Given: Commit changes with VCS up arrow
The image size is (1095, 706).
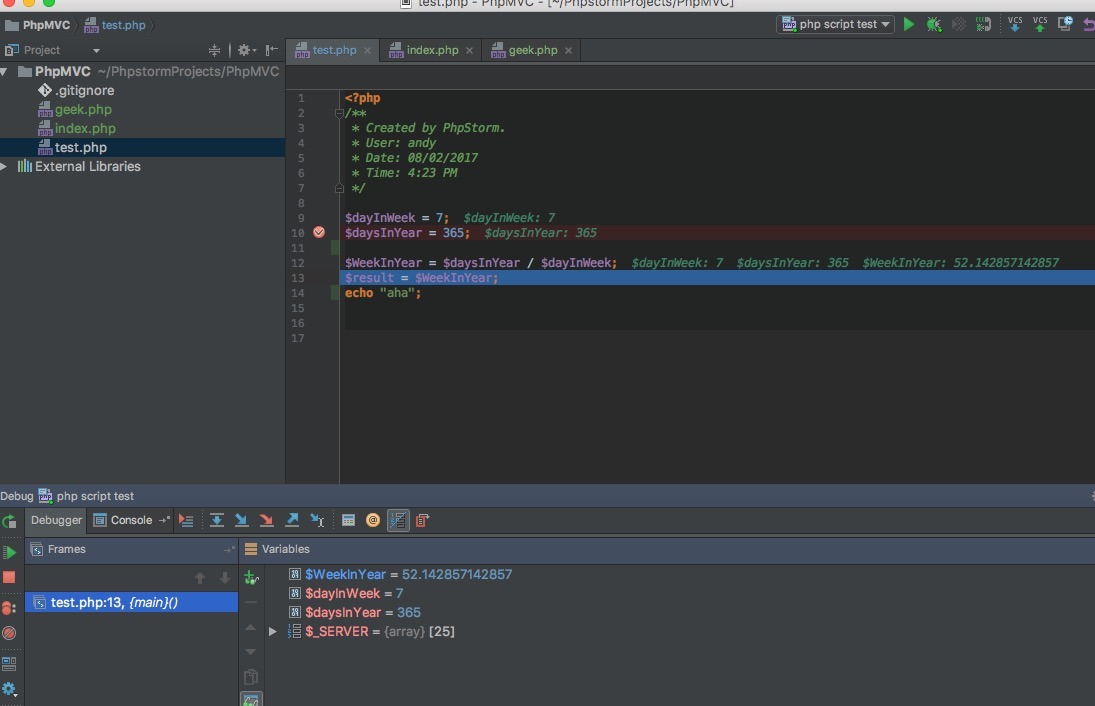Looking at the screenshot, I should [x=1040, y=24].
